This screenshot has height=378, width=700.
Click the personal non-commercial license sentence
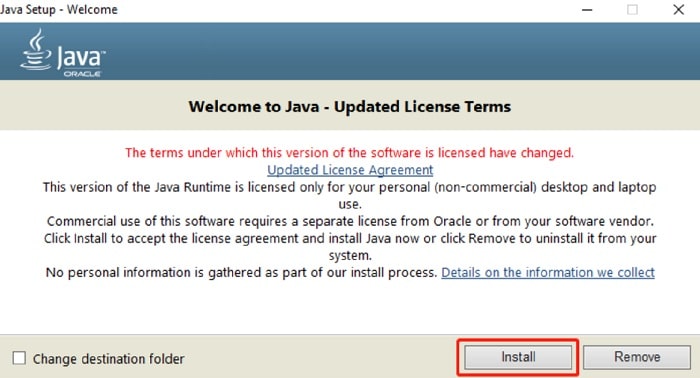click(350, 195)
